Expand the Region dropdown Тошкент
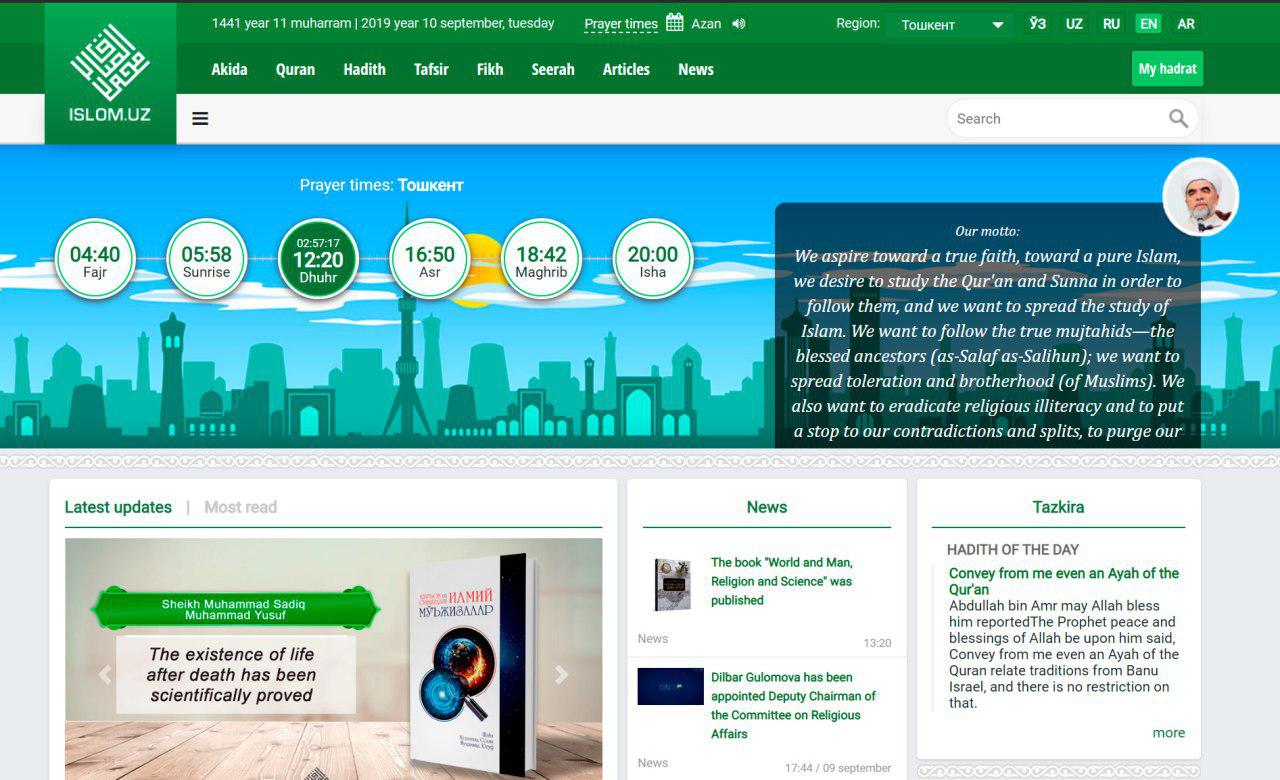 950,25
